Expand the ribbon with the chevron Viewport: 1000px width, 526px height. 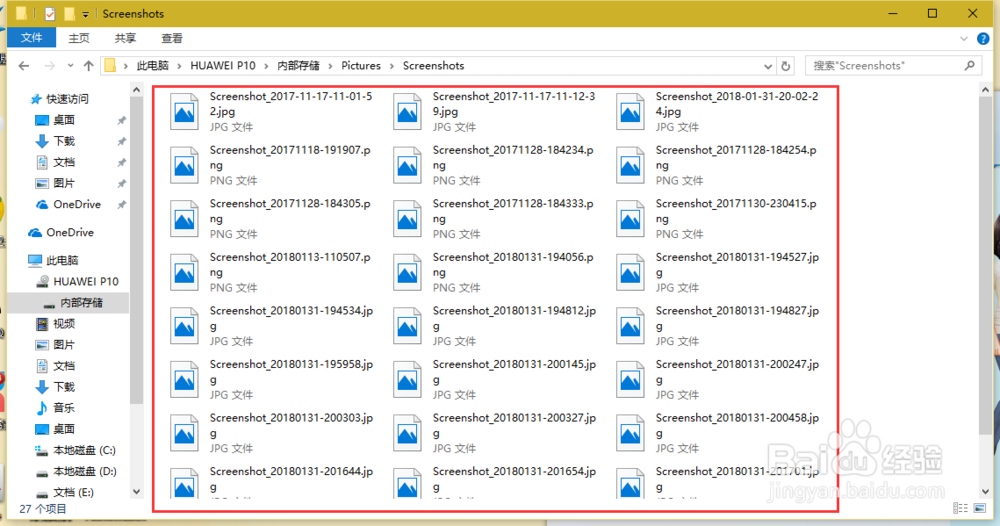coord(964,39)
